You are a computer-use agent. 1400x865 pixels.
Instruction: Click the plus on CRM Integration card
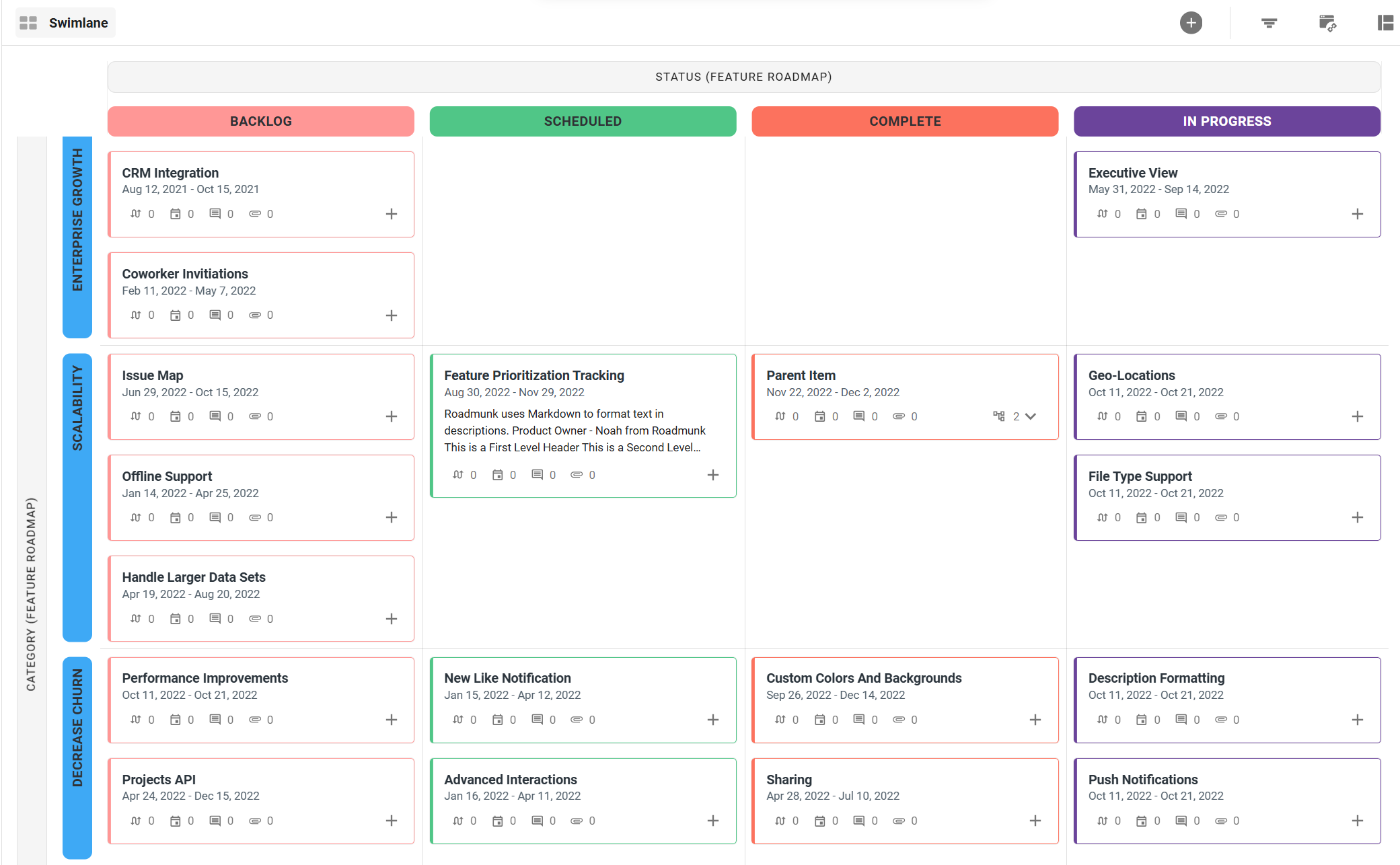[392, 214]
